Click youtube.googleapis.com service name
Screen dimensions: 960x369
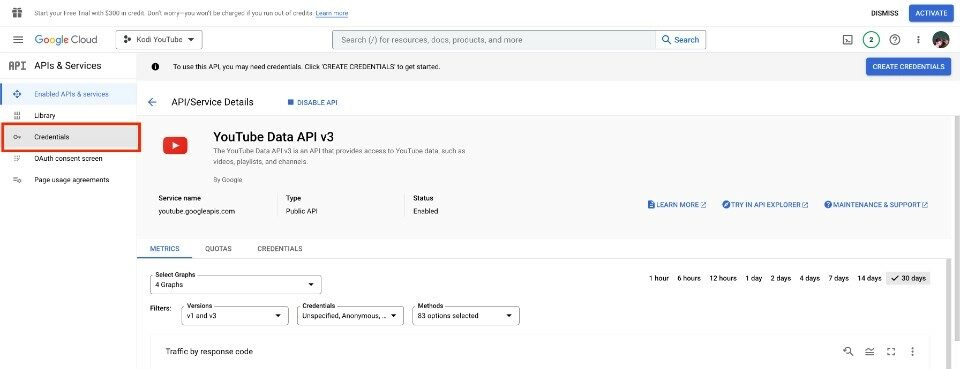(x=197, y=211)
